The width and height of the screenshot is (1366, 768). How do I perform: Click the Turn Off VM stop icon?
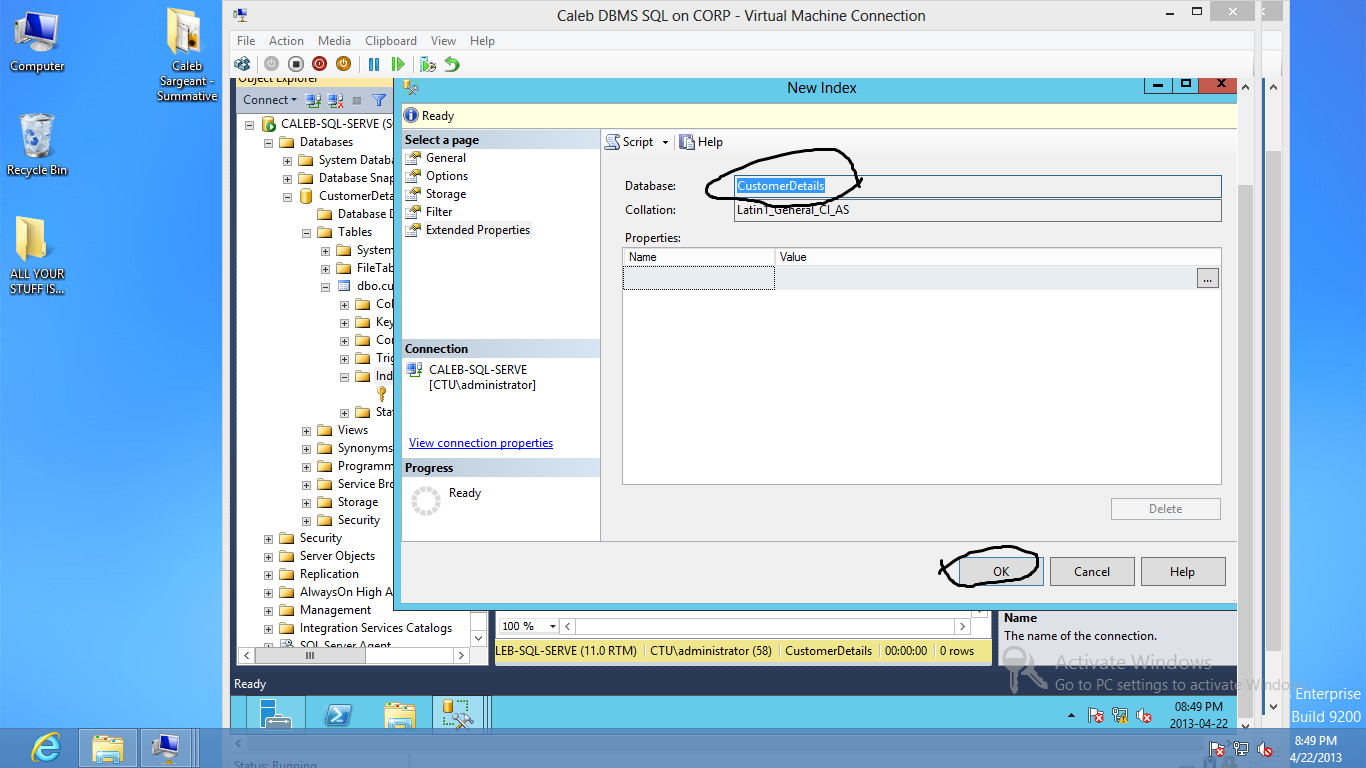coord(295,64)
